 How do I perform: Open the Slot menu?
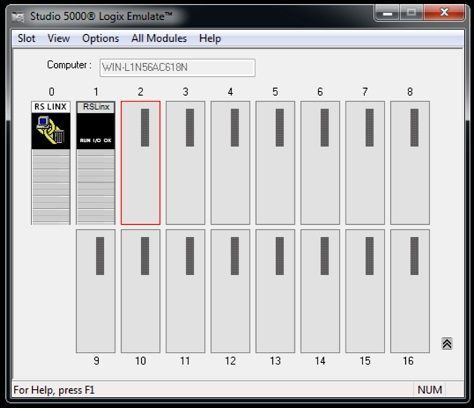26,38
